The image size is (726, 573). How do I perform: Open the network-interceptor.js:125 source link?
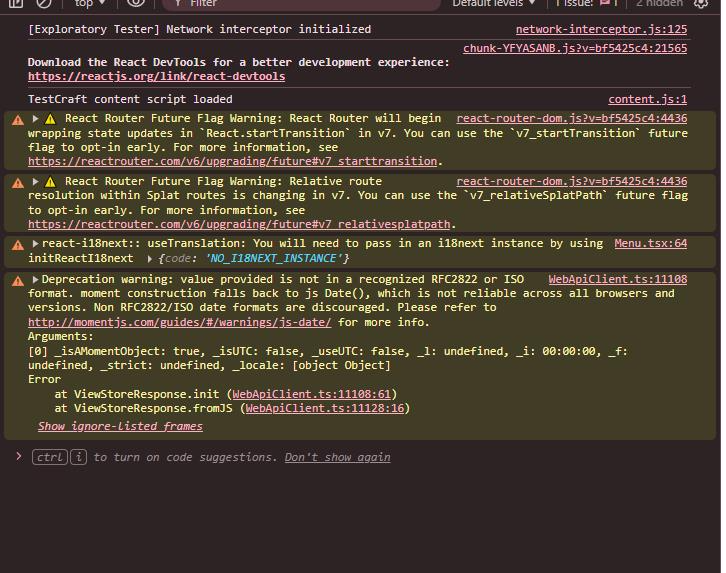pyautogui.click(x=601, y=30)
